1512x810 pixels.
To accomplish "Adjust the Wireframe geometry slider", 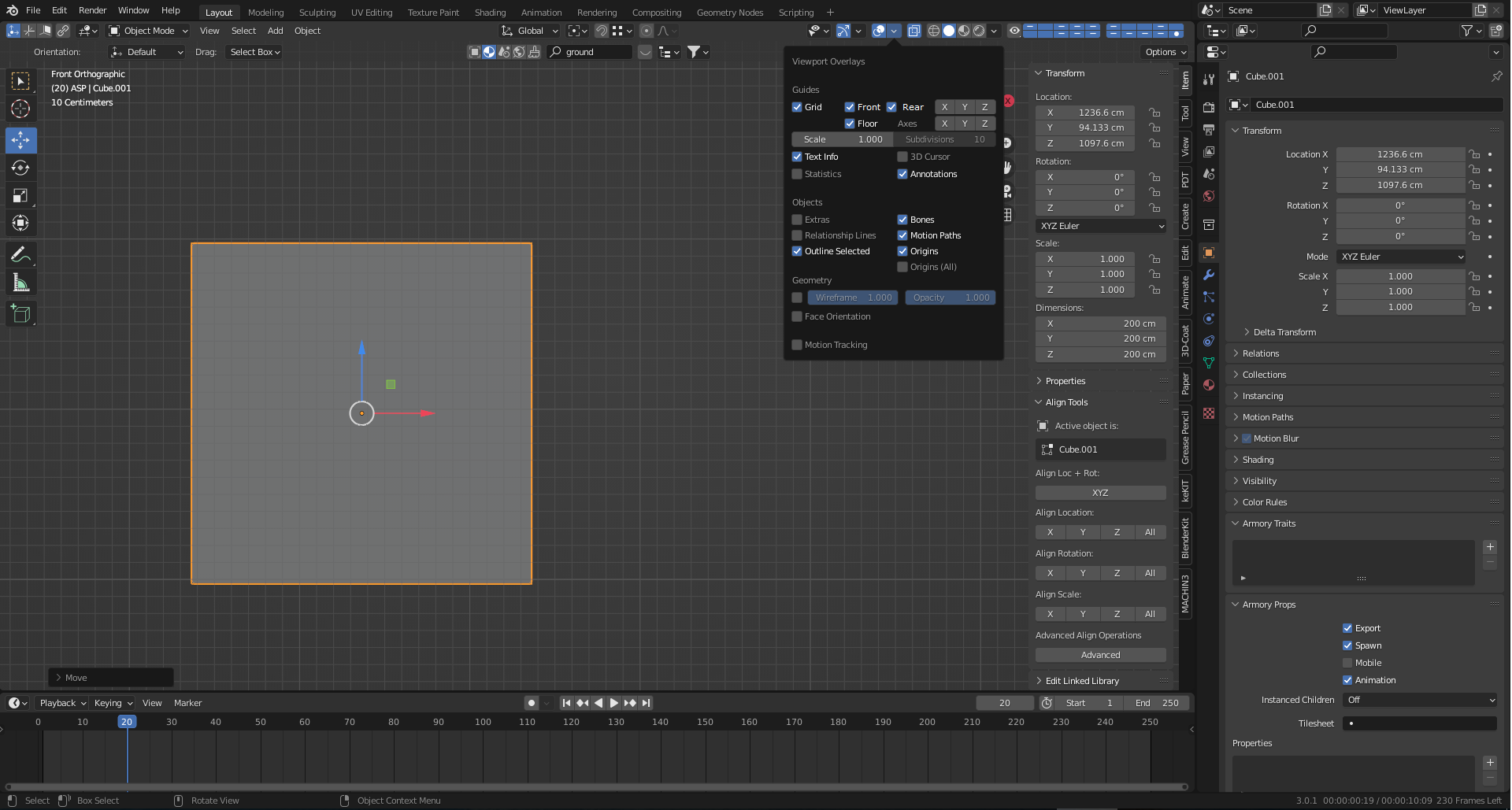I will 853,298.
